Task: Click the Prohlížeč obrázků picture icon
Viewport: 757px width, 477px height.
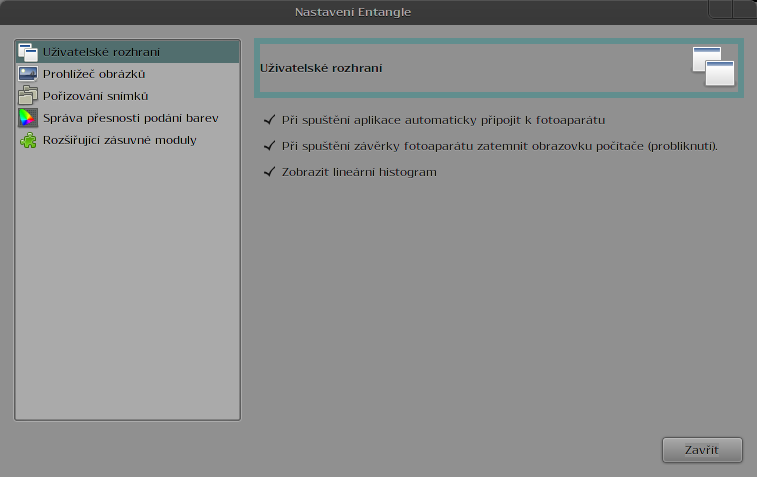Action: pos(28,74)
